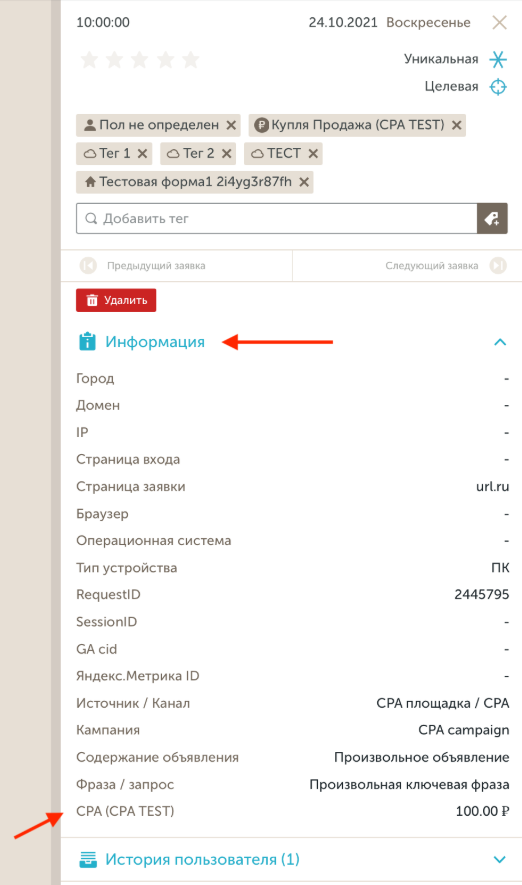522x885 pixels.
Task: Remove the Тег 1 tag
Action: tap(142, 154)
